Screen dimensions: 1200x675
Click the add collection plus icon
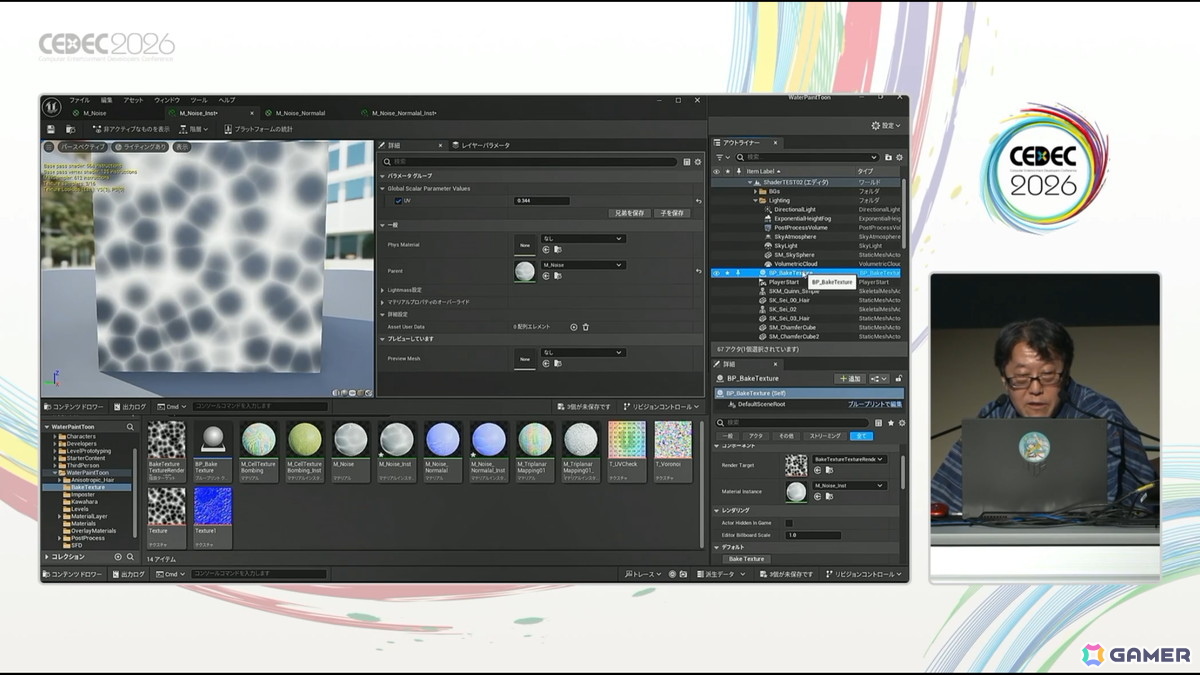coord(118,557)
